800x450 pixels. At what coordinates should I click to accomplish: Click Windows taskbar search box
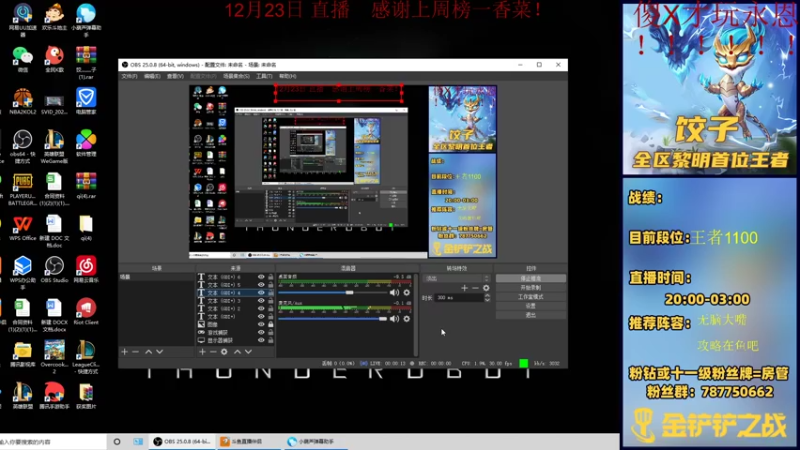53,441
